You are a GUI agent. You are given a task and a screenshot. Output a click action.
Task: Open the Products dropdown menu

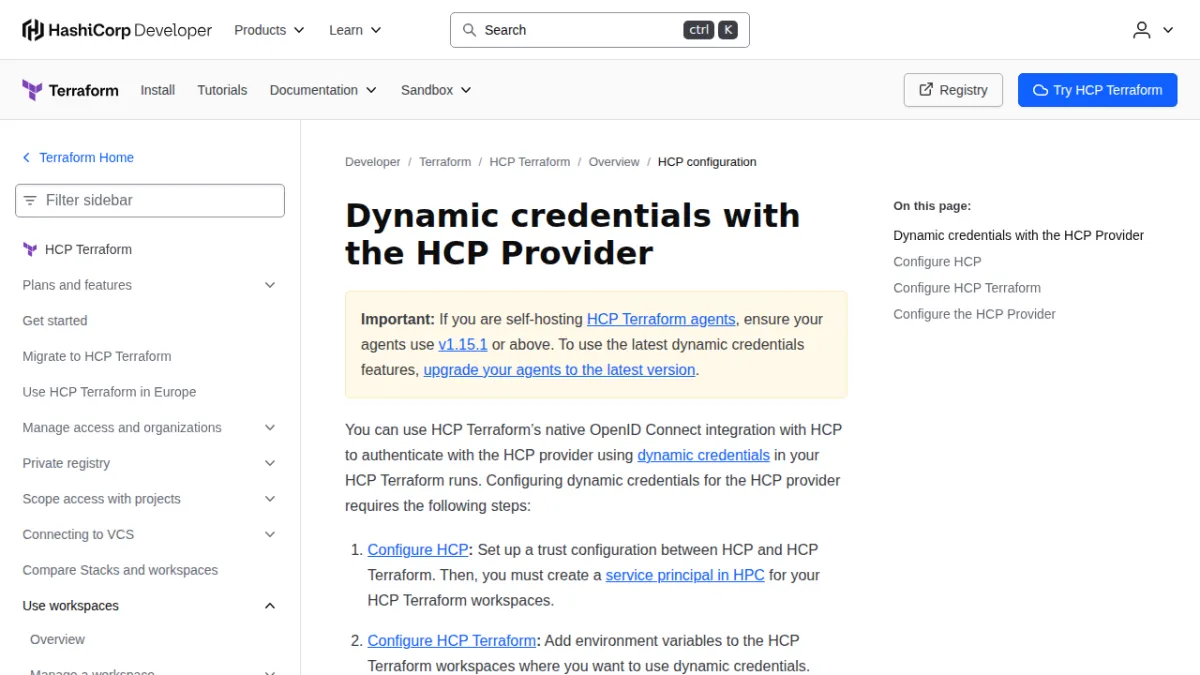tap(269, 30)
